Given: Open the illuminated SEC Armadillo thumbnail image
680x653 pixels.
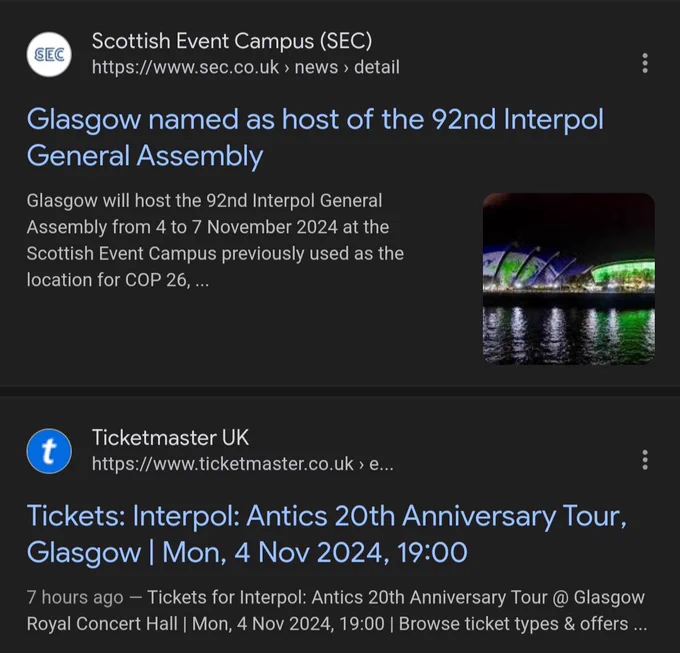Looking at the screenshot, I should tap(569, 279).
